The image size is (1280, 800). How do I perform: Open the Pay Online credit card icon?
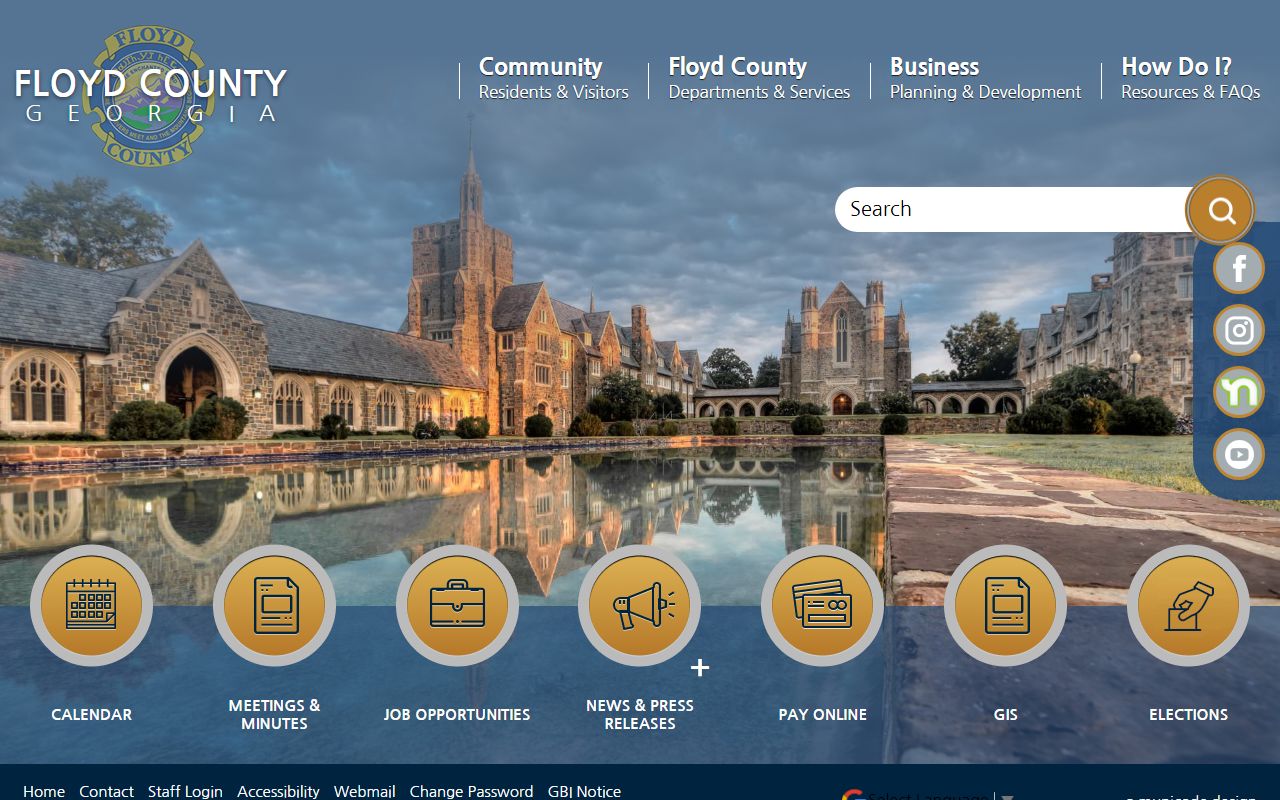click(x=822, y=605)
